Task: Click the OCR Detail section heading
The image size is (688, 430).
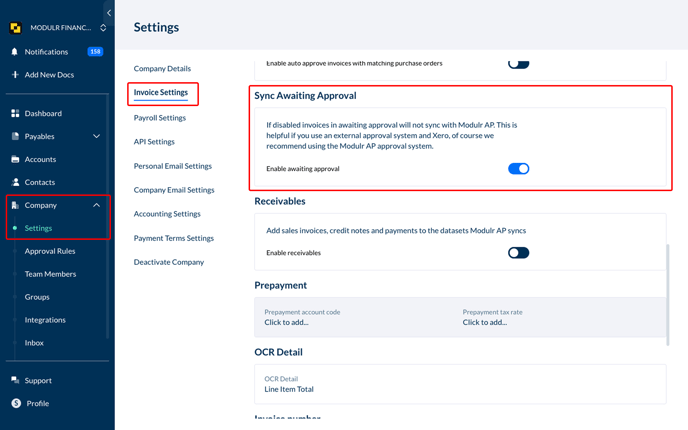Action: pyautogui.click(x=279, y=352)
